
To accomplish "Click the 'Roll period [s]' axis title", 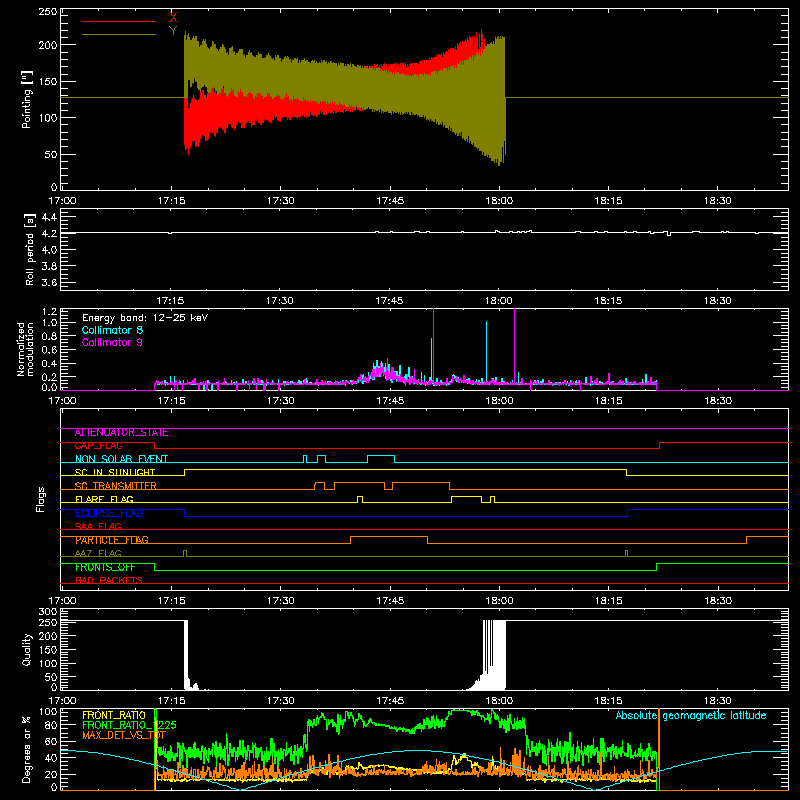I will 30,250.
